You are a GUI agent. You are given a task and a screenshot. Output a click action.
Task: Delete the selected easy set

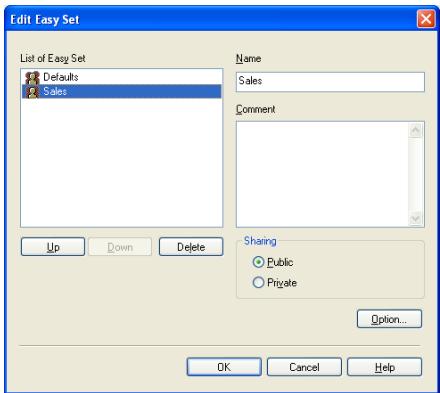click(191, 247)
